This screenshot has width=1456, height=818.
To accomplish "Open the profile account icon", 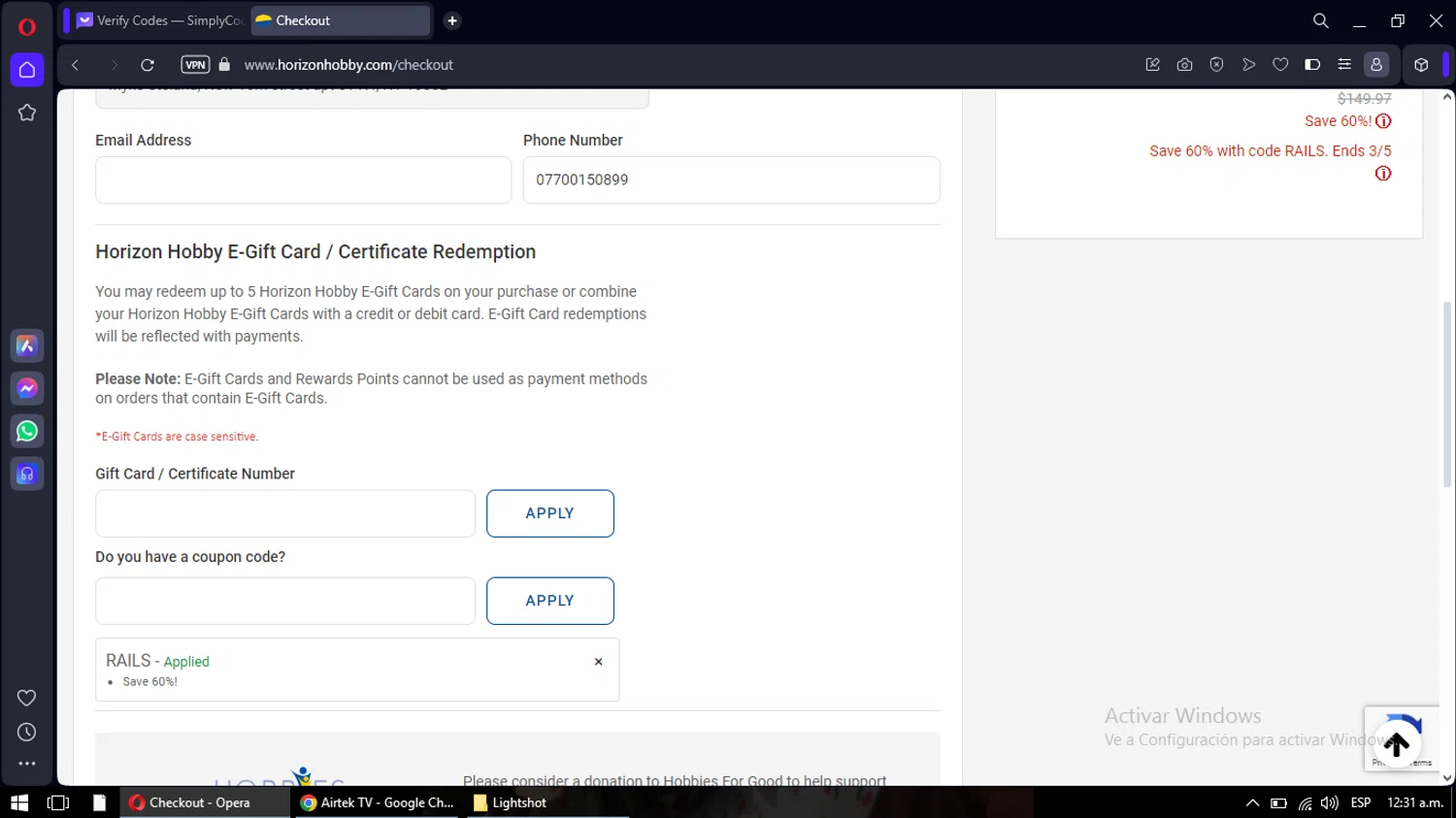I will tap(1376, 65).
